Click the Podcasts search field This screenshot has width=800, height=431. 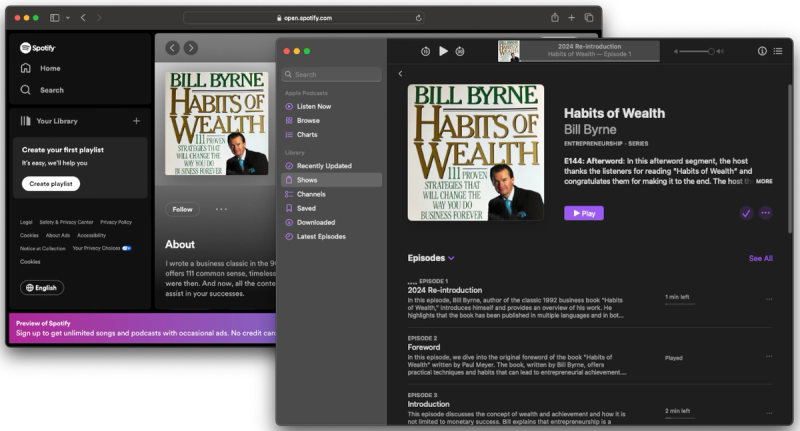point(331,74)
